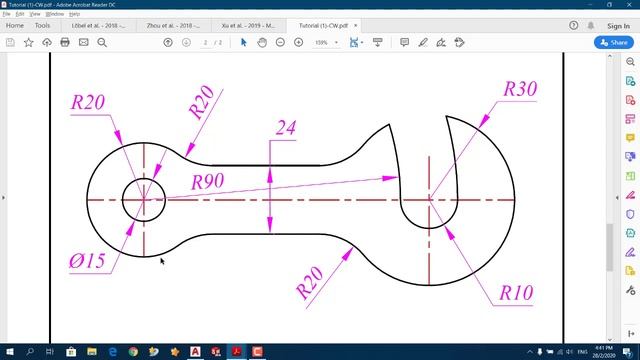Open AutoCAD from taskbar
The image size is (640, 360).
(x=195, y=351)
